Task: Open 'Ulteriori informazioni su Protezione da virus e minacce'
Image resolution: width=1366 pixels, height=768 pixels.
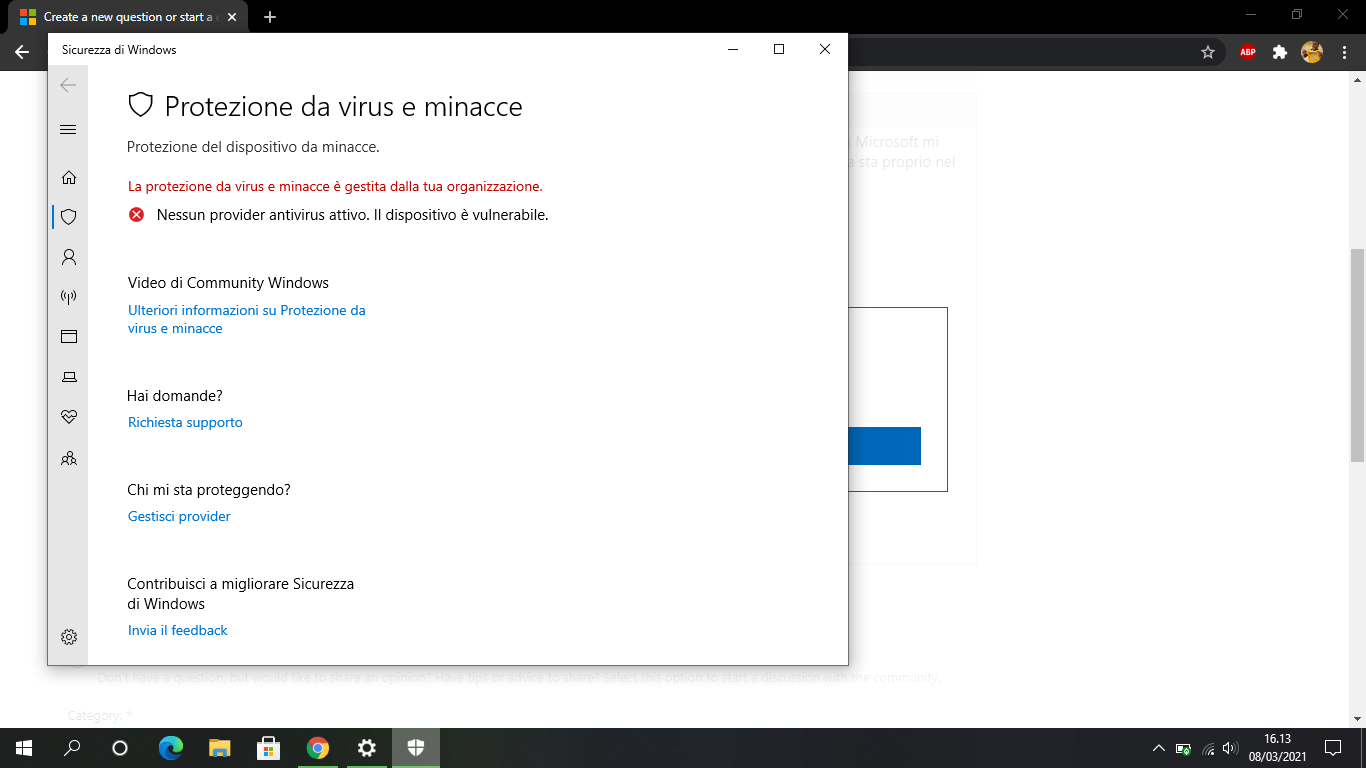Action: pyautogui.click(x=247, y=319)
